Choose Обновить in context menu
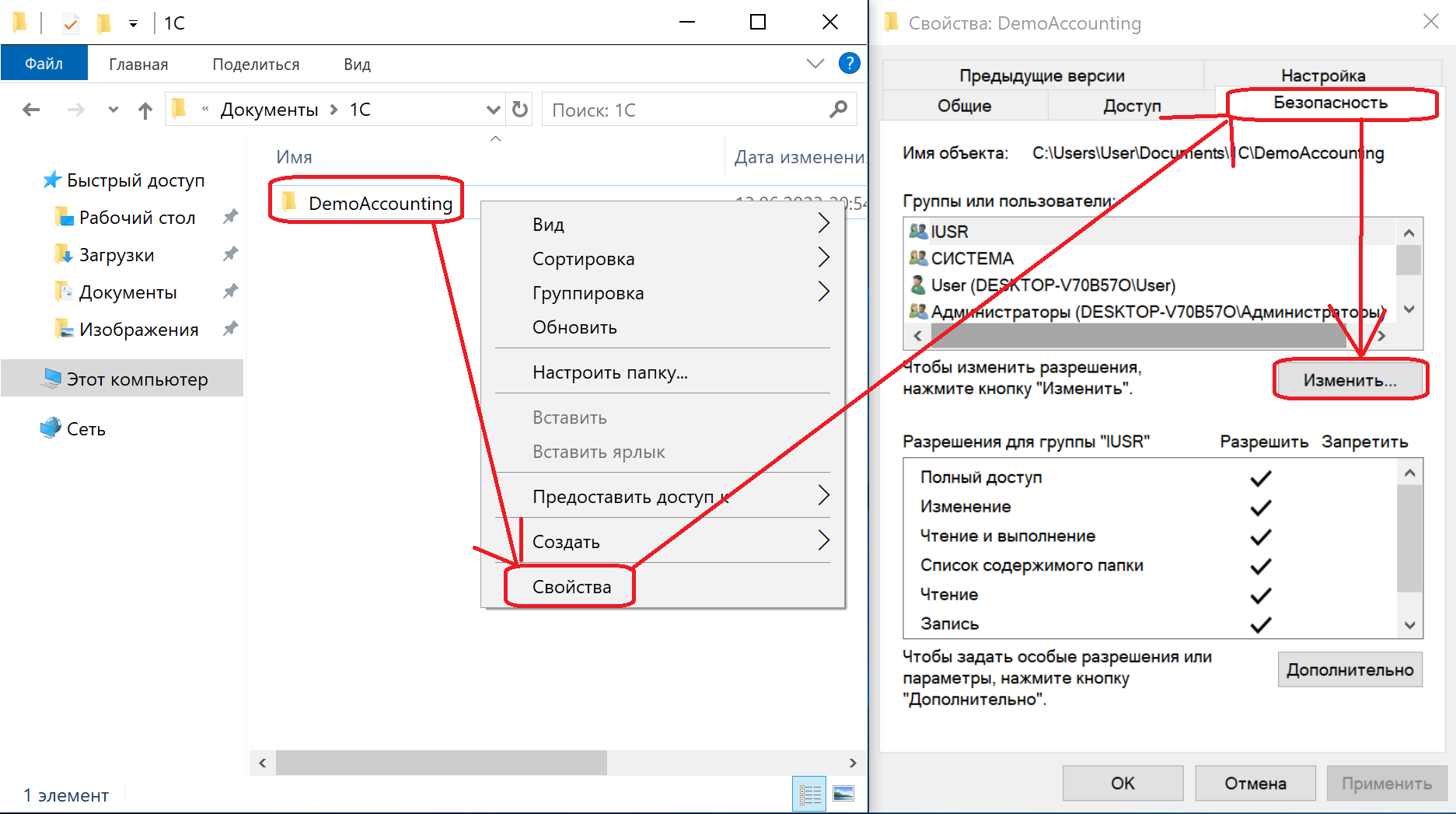Viewport: 1456px width, 814px height. (x=662, y=327)
